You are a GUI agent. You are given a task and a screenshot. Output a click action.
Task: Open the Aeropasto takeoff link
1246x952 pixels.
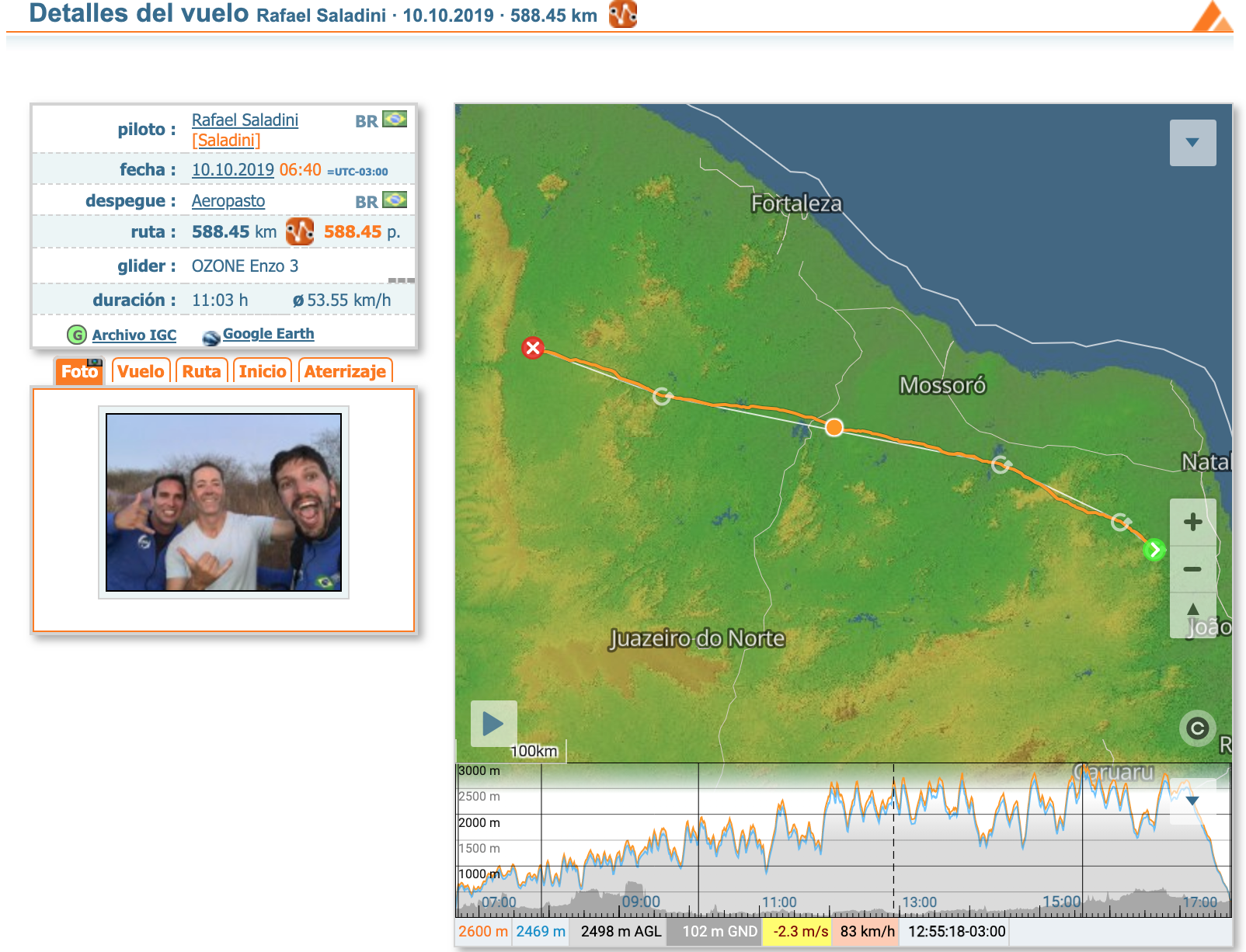[x=228, y=201]
